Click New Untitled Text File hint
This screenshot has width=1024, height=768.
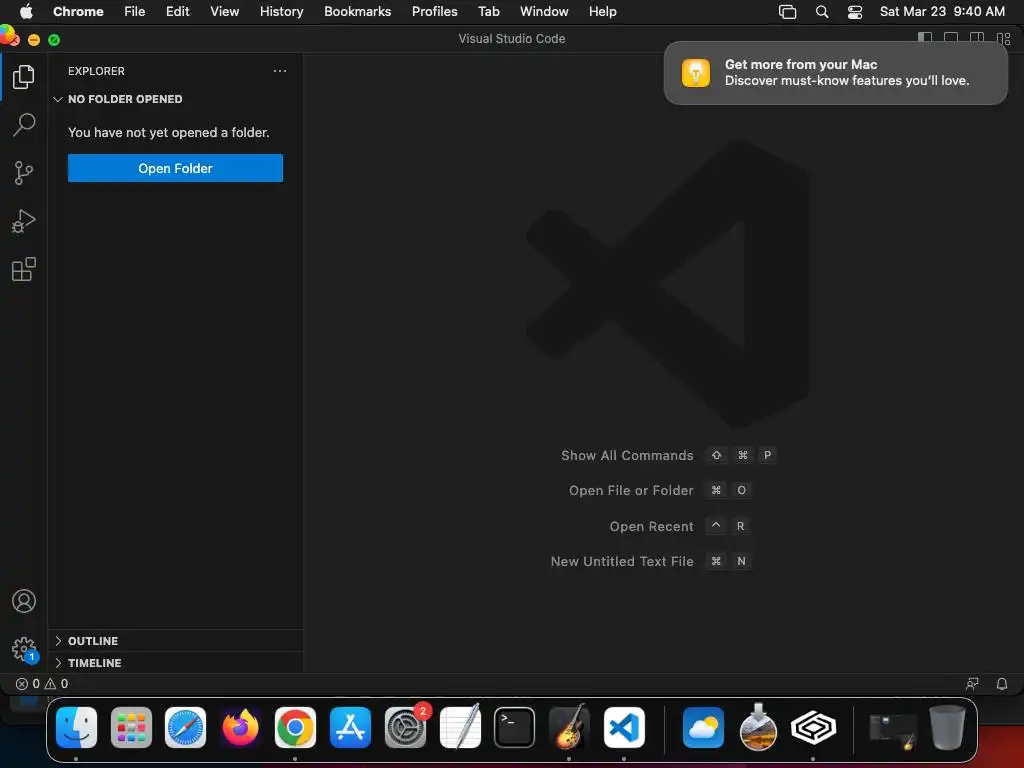(650, 562)
